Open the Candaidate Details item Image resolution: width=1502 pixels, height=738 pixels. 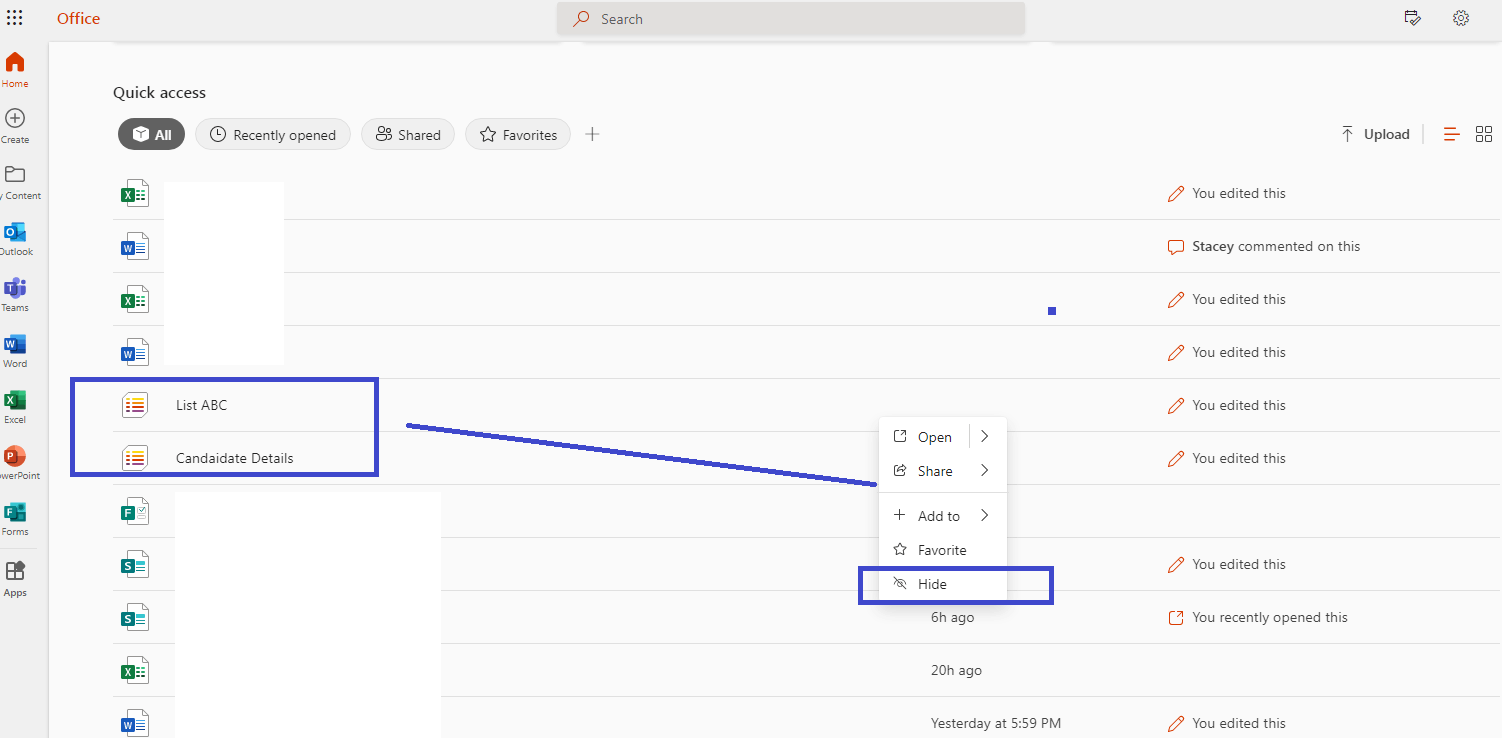235,458
